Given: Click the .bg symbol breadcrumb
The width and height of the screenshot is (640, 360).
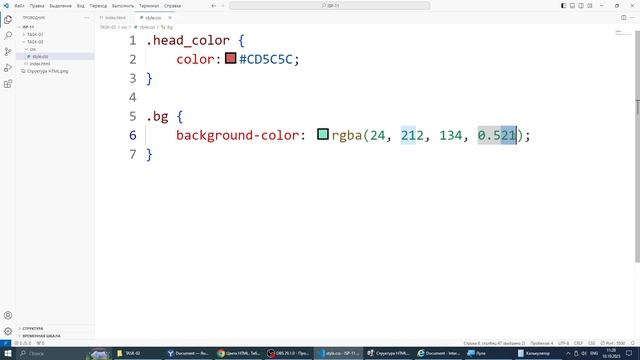Looking at the screenshot, I should [x=167, y=27].
